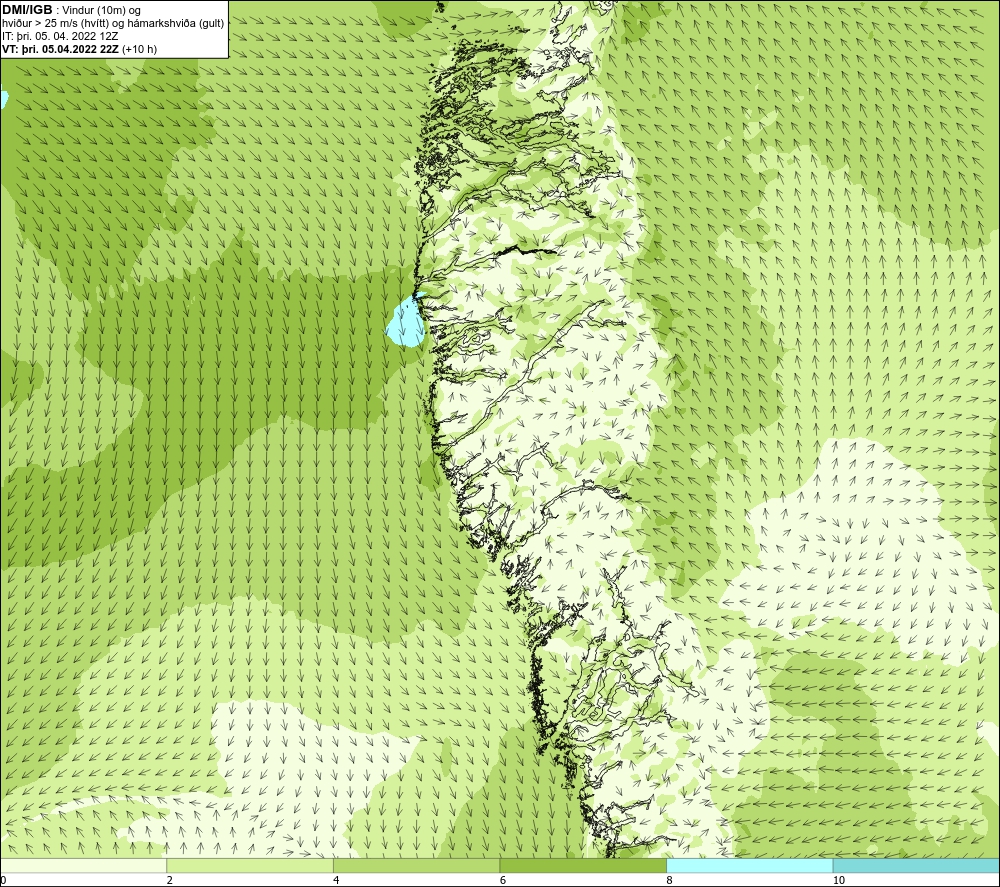Click the legend value 2
Screen dimensions: 1000x887
pyautogui.click(x=170, y=880)
